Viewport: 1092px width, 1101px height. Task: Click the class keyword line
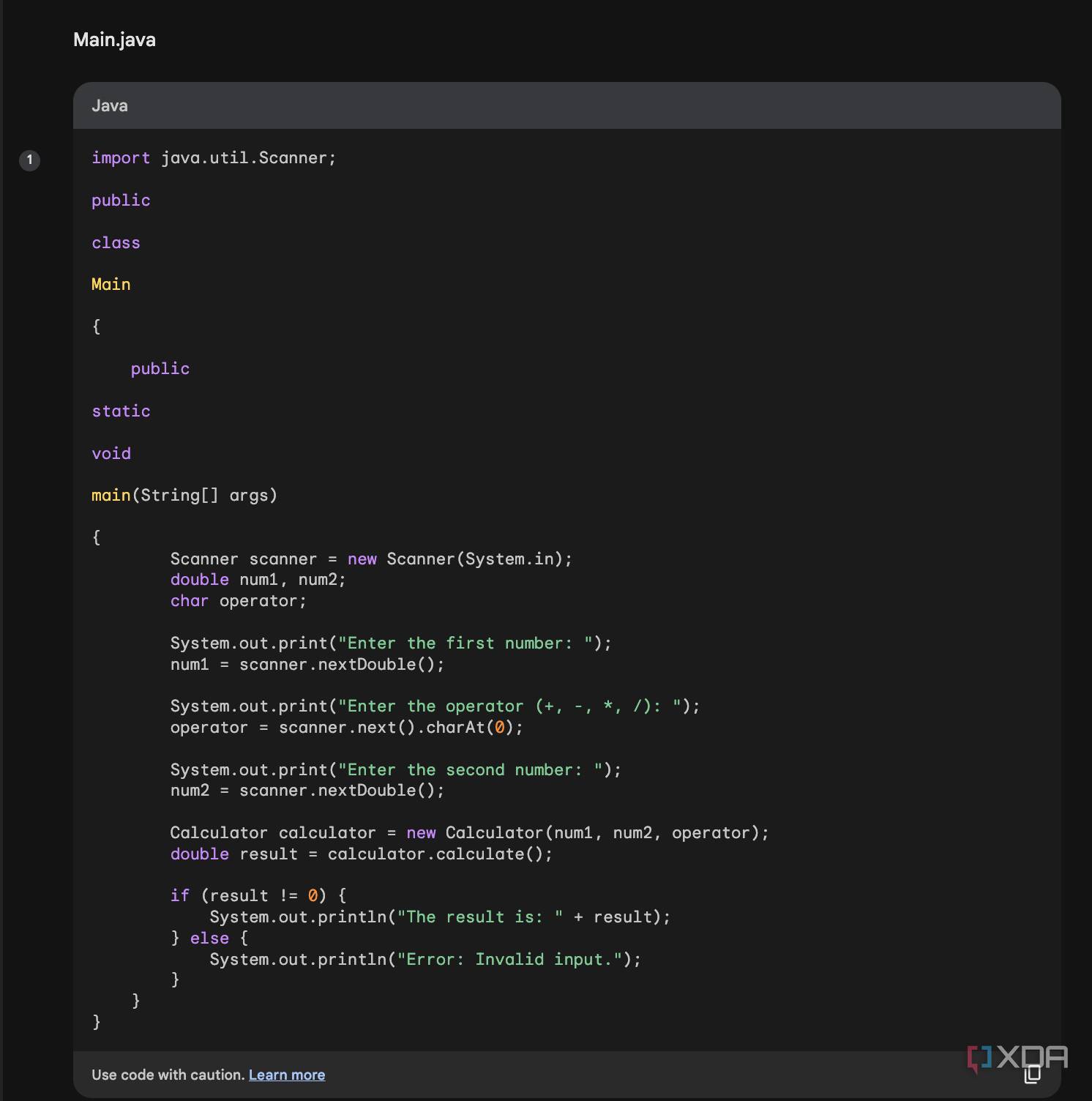pos(116,243)
